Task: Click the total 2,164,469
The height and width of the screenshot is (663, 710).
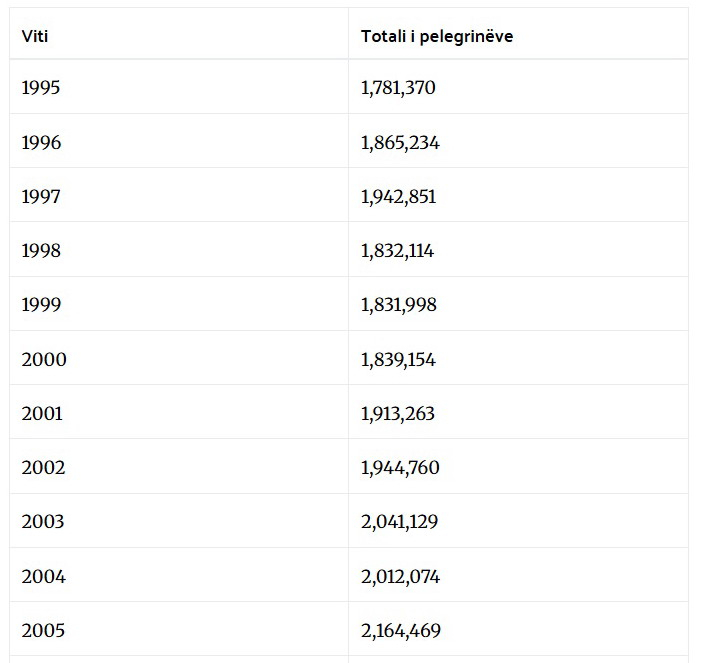Action: 400,631
